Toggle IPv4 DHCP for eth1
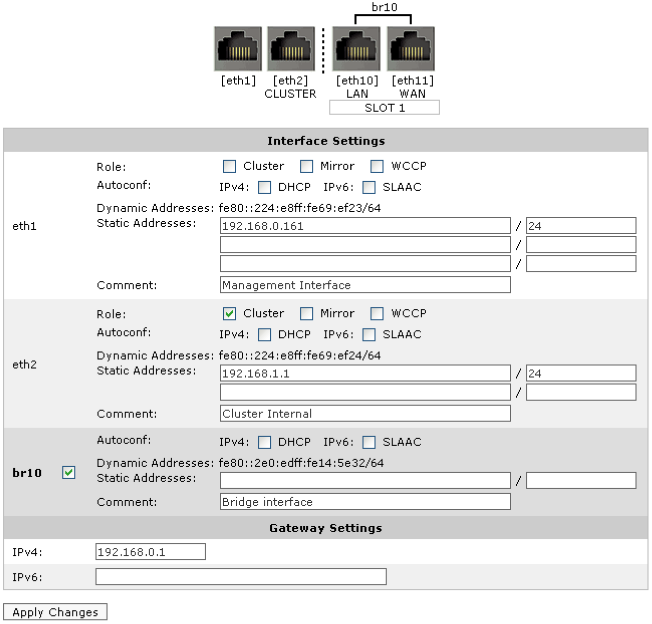Viewport: 652px width, 624px height. pyautogui.click(x=264, y=187)
